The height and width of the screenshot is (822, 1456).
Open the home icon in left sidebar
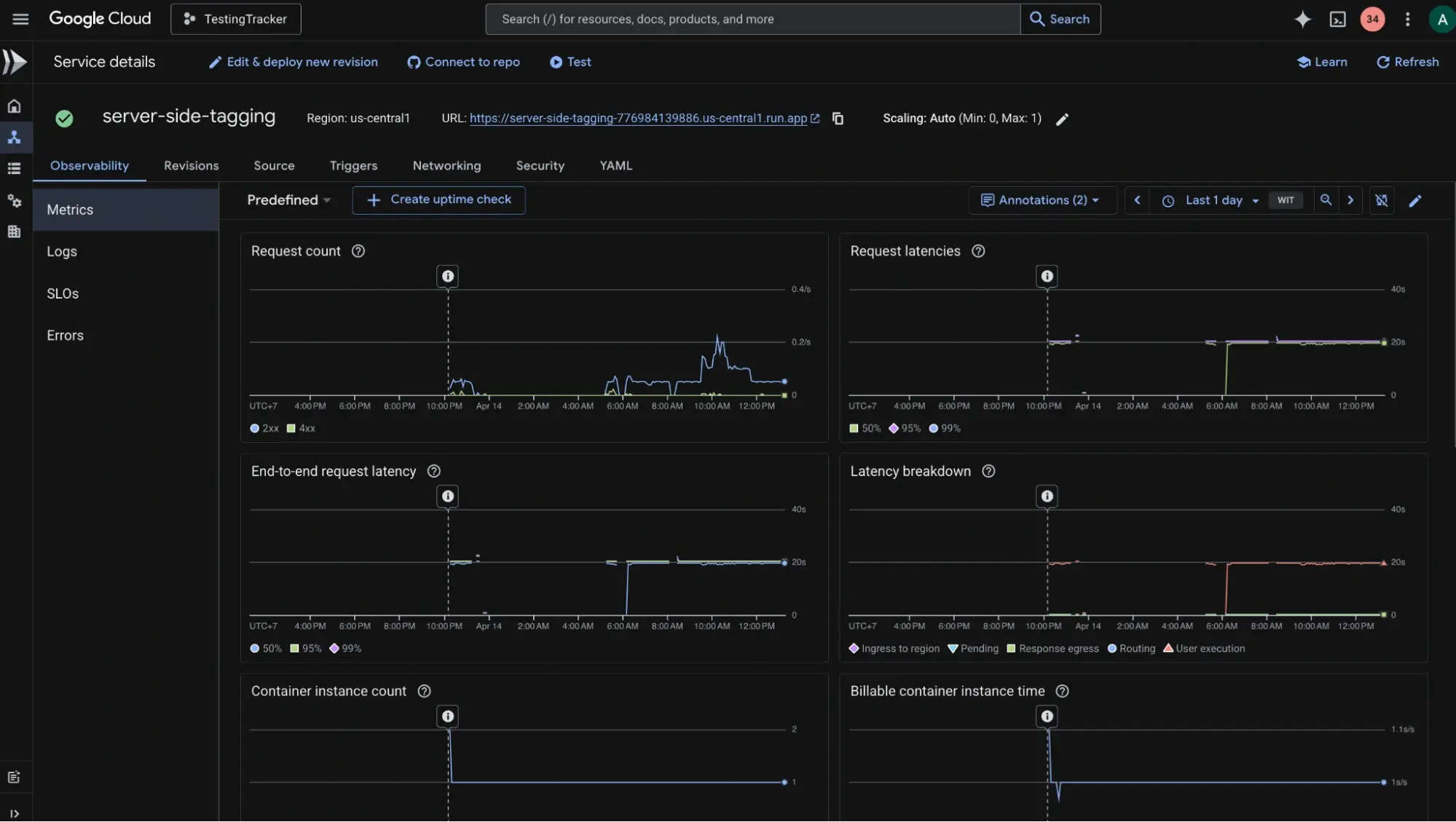point(14,106)
